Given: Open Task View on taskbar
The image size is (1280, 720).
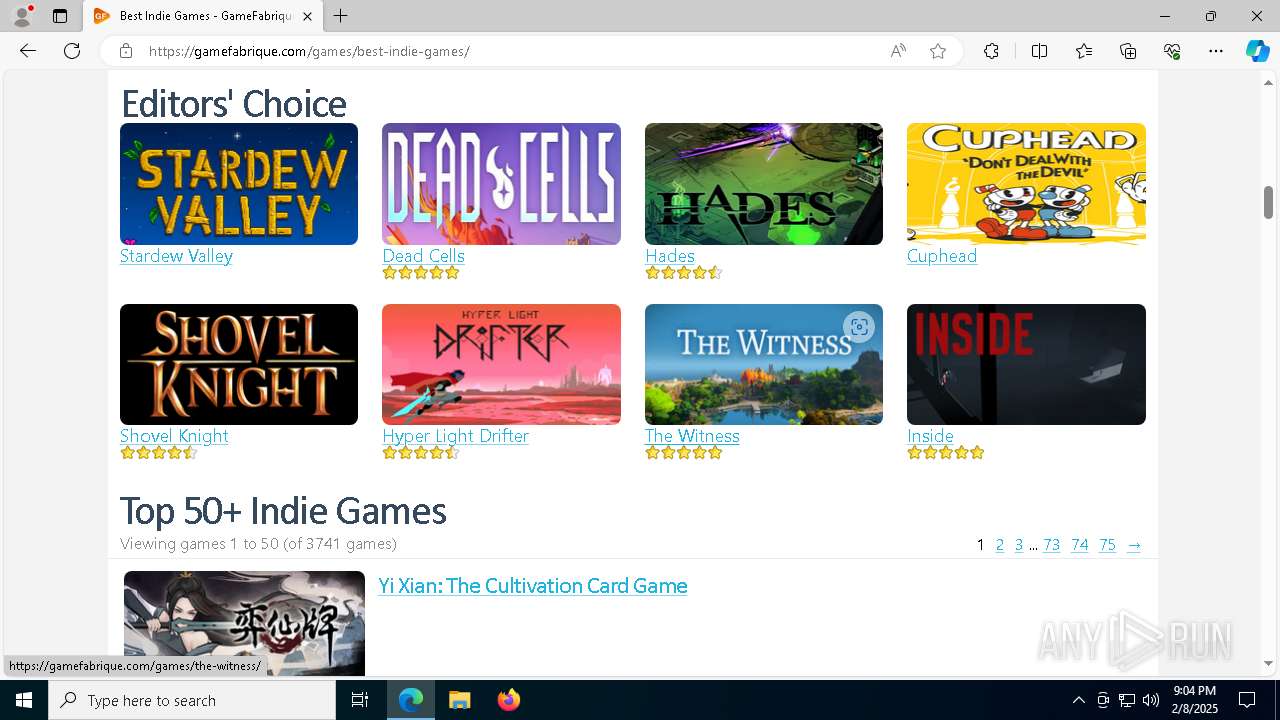Looking at the screenshot, I should pos(360,700).
